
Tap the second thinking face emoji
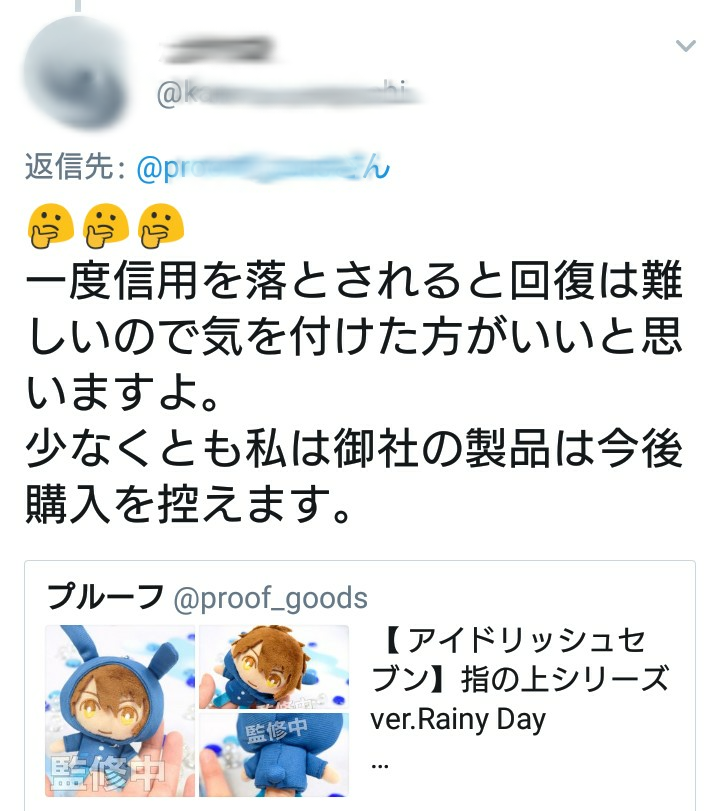point(106,226)
